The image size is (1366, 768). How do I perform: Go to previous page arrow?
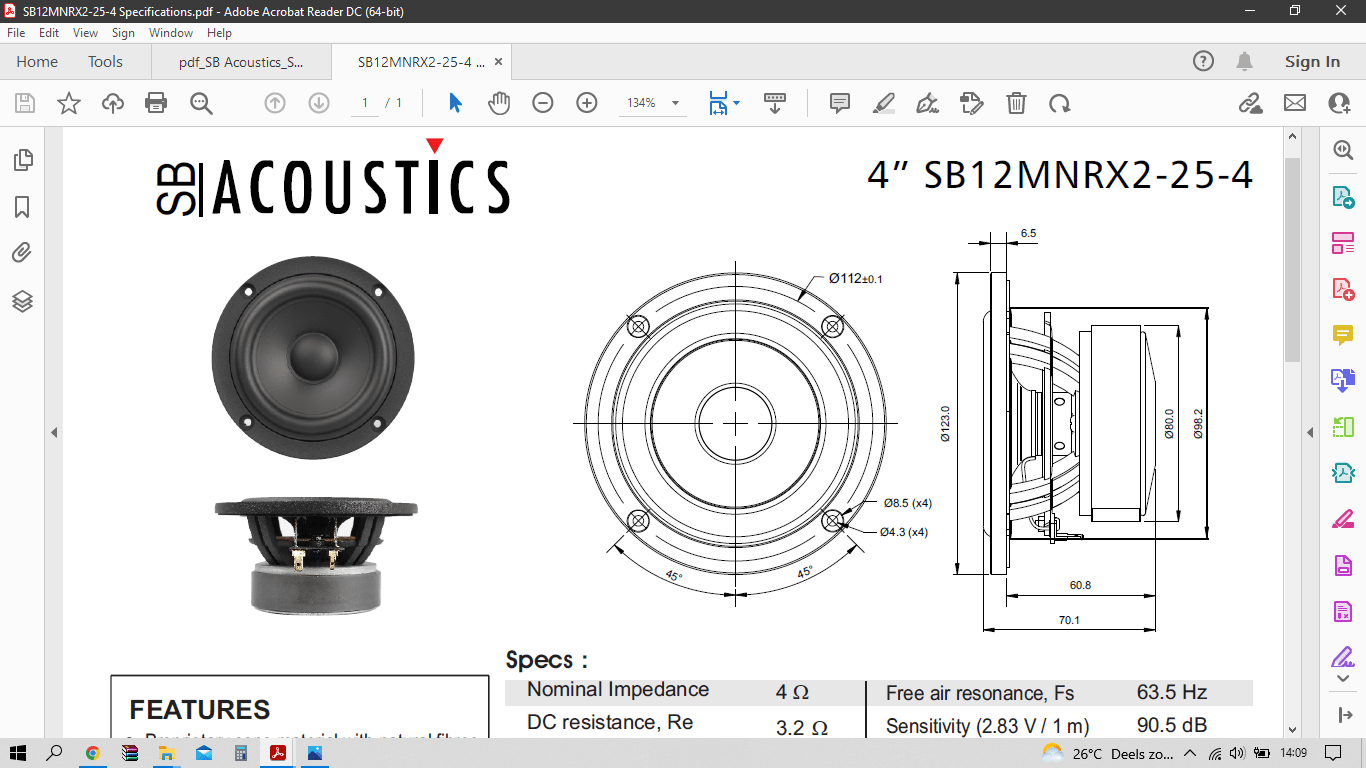click(275, 103)
